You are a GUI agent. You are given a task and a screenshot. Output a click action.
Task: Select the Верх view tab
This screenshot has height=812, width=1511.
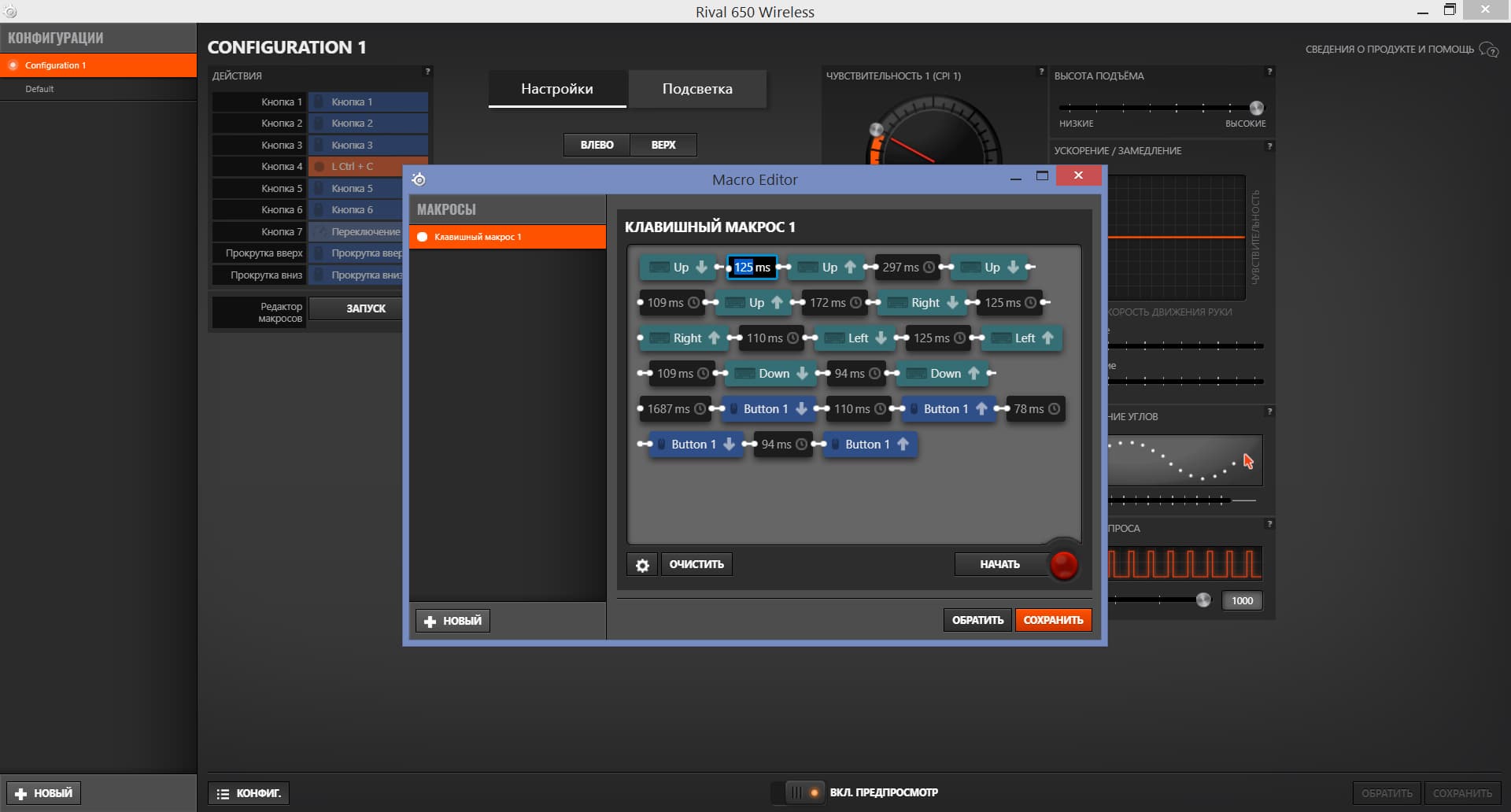click(663, 145)
